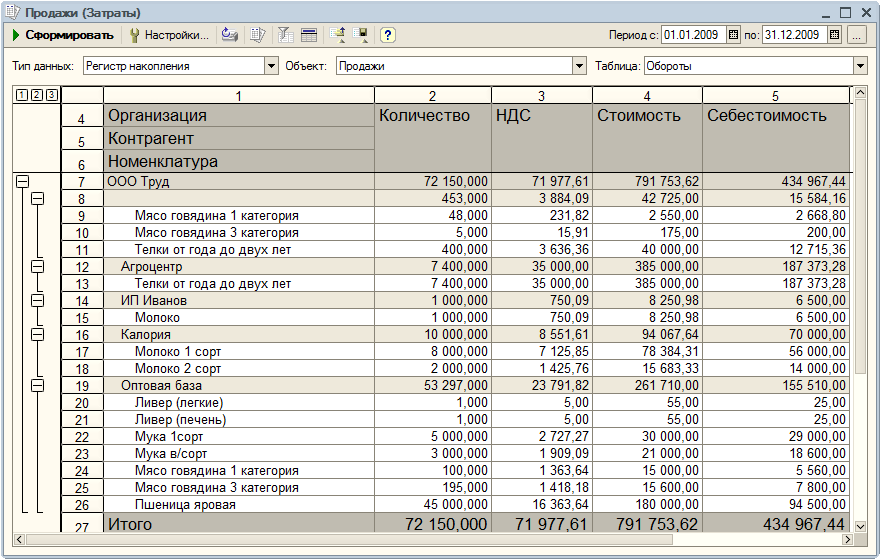
Task: Click the vertical scrollbar down arrow
Action: [860, 526]
